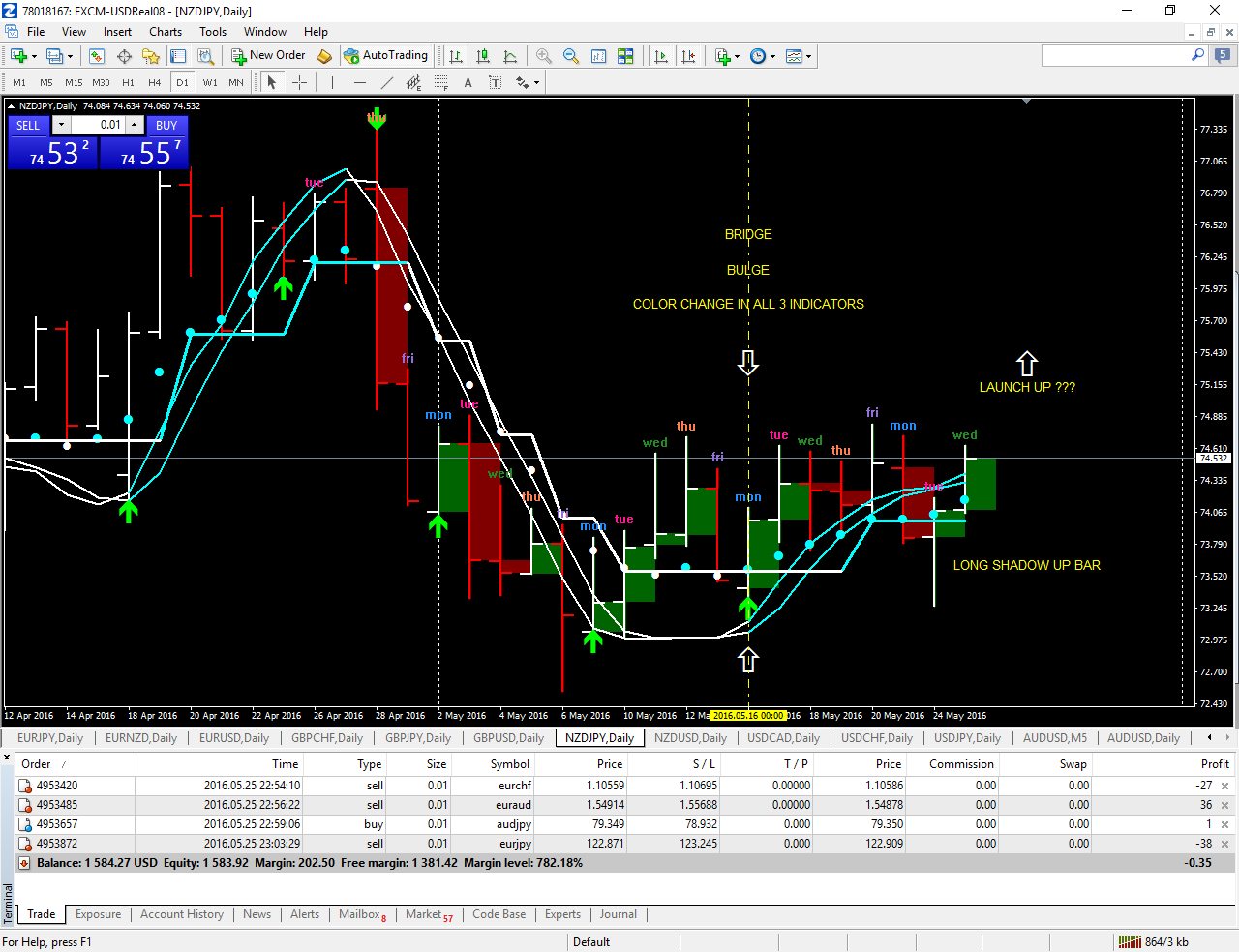Viewport: 1239px width, 952px height.
Task: Open the chat notifications bubble icon
Action: pyautogui.click(x=1223, y=56)
